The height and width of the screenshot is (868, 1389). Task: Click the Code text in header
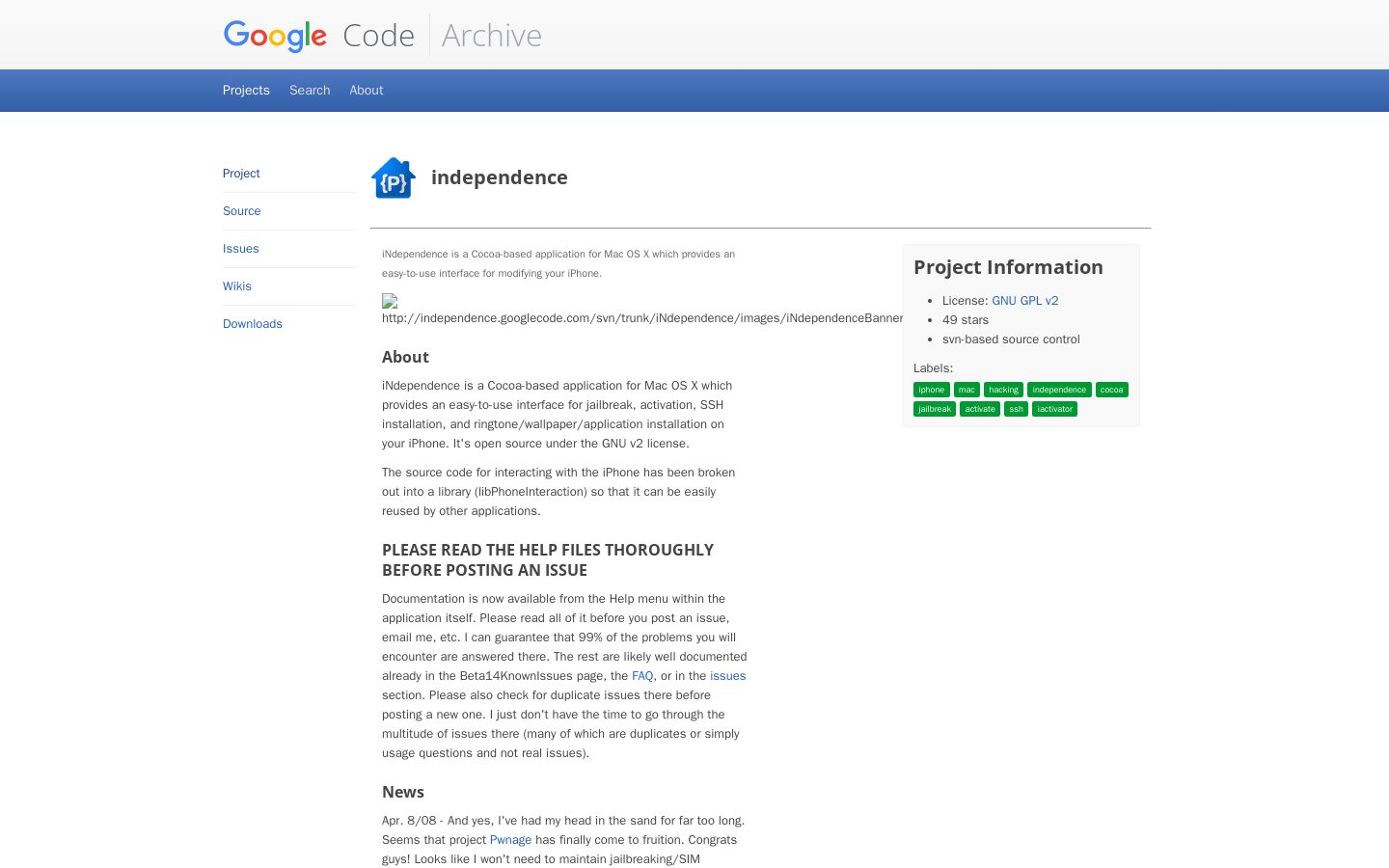(x=378, y=36)
